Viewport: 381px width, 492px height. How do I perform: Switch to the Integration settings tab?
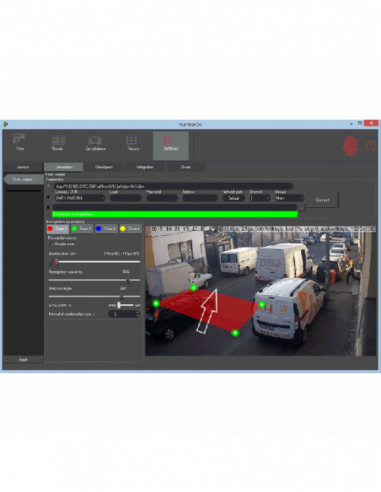145,167
